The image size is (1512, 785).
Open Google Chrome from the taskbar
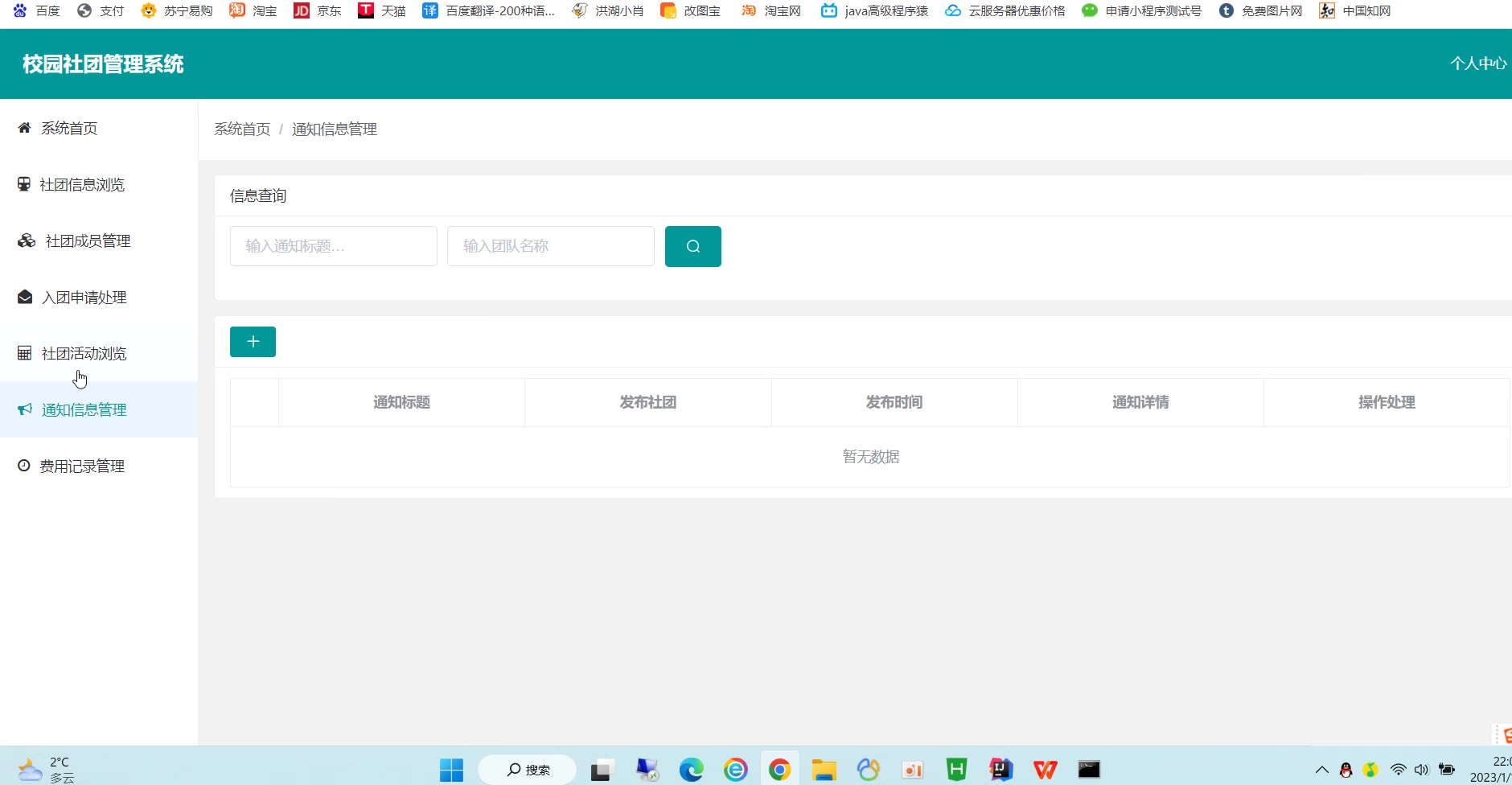(779, 770)
